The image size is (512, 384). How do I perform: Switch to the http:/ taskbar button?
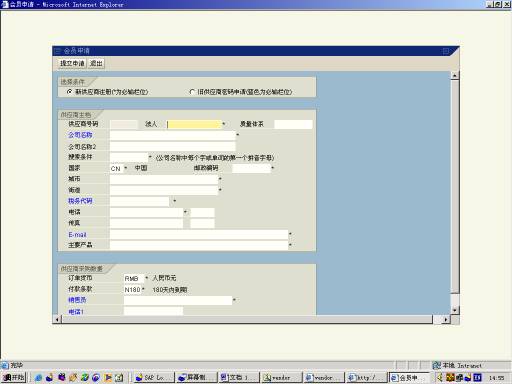[366, 378]
